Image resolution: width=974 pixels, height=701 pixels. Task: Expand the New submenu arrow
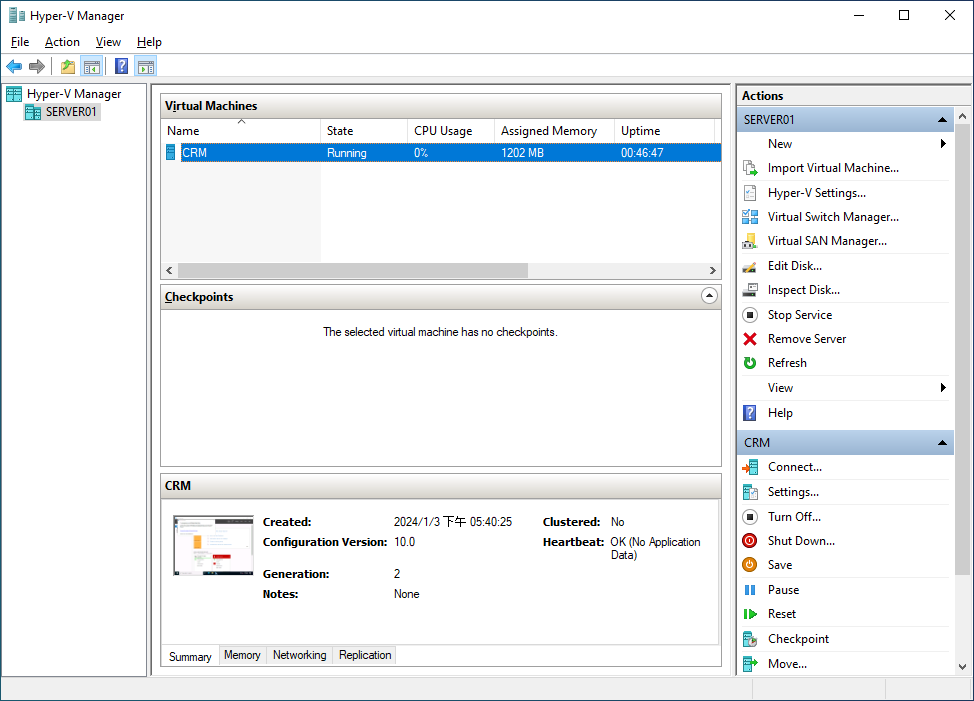(x=943, y=144)
